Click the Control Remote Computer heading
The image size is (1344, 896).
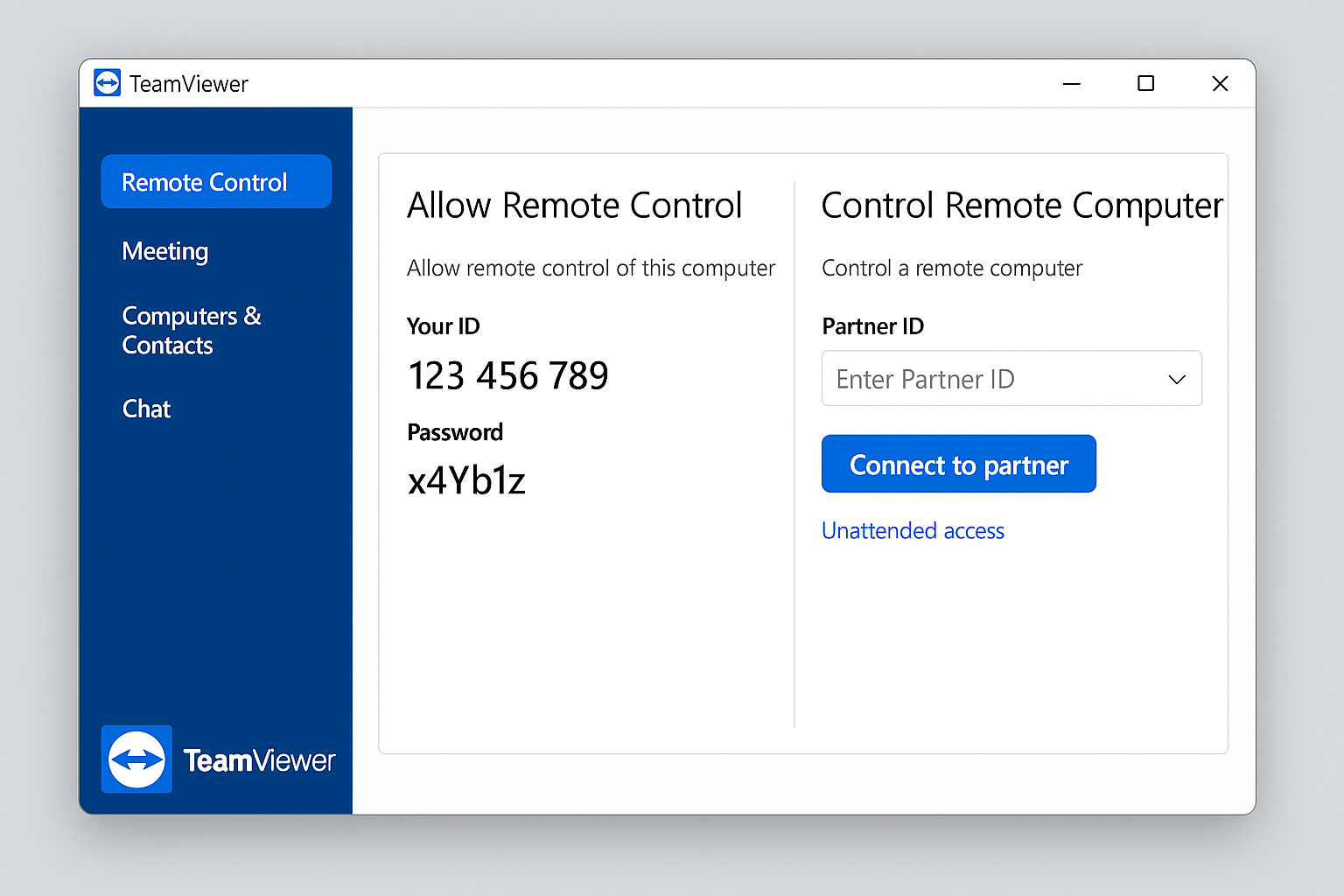[x=1021, y=206]
